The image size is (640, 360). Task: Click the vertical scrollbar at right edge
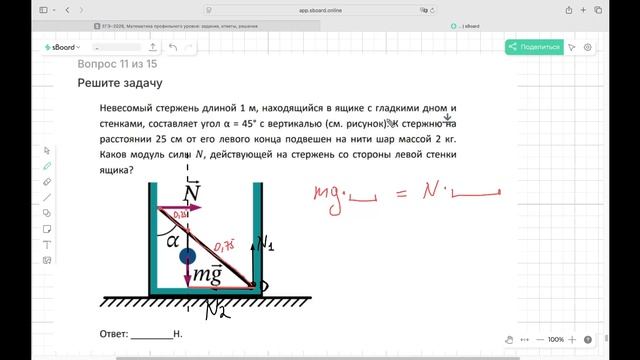coord(606,338)
